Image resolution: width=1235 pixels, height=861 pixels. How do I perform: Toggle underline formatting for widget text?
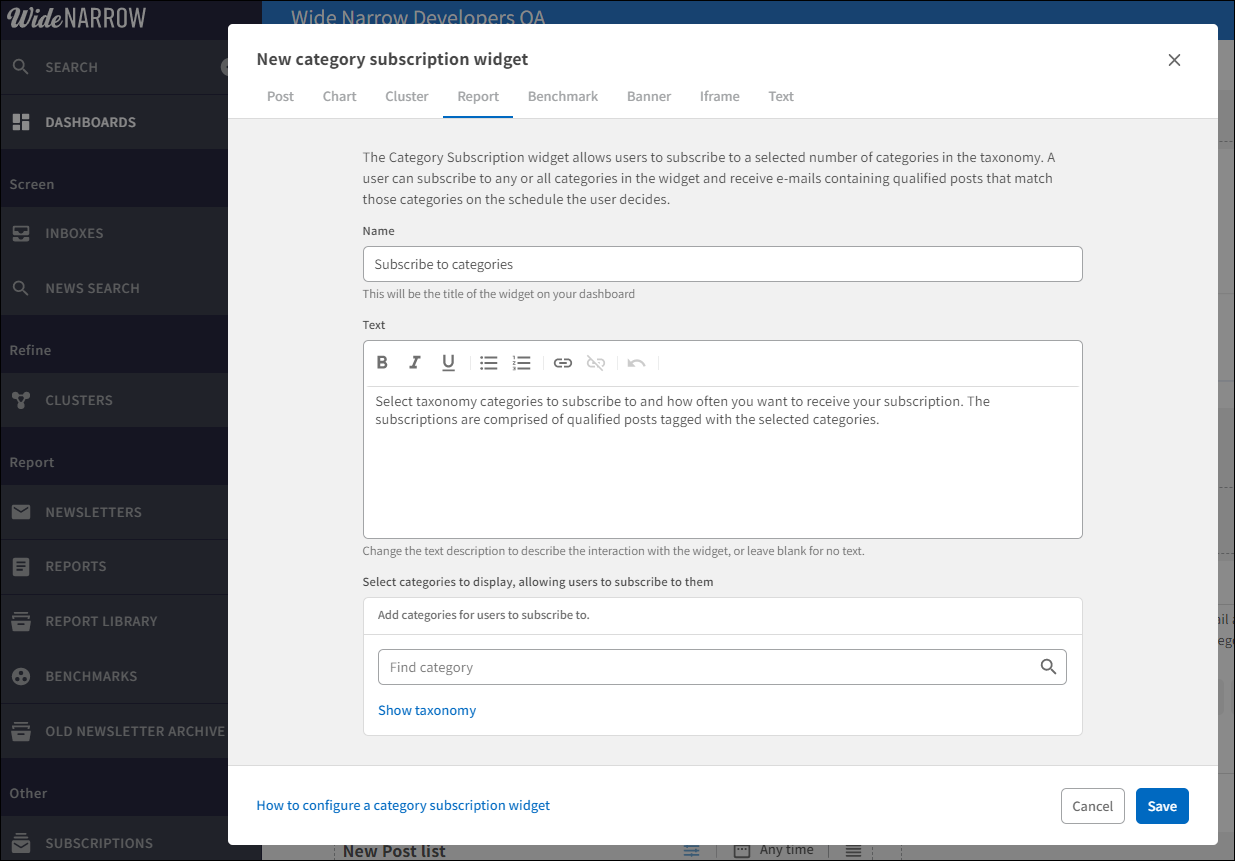tap(448, 362)
